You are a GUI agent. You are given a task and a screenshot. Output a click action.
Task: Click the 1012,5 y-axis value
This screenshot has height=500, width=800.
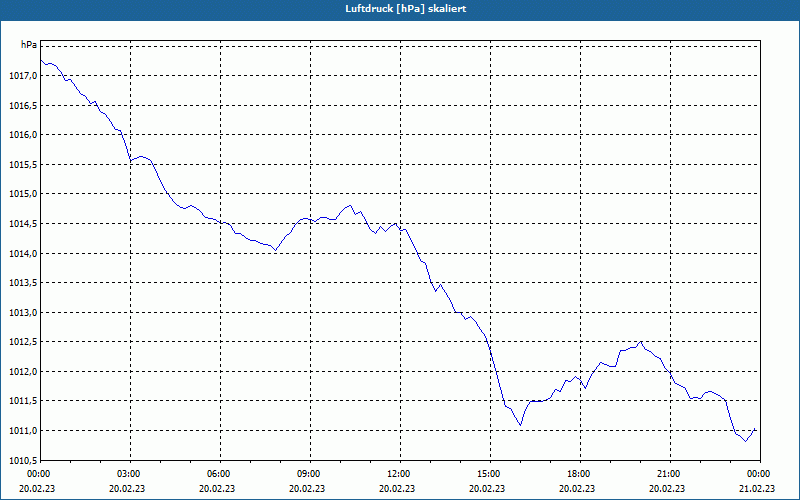pos(22,342)
